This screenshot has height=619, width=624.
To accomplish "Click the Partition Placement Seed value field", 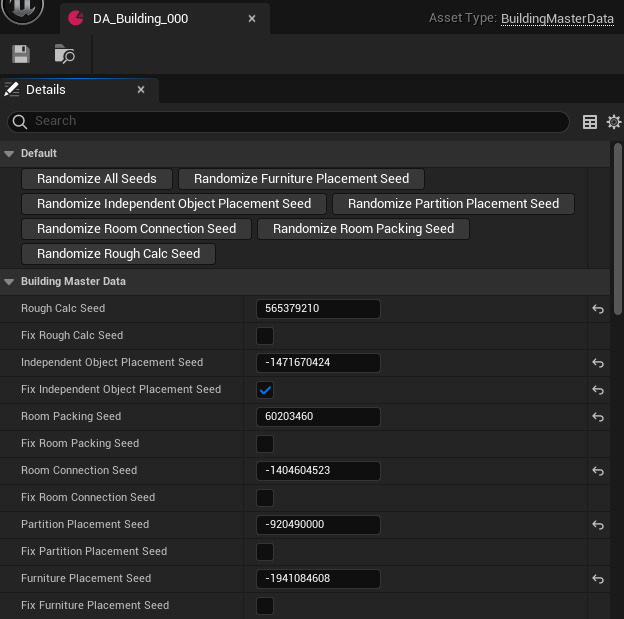I will 318,525.
